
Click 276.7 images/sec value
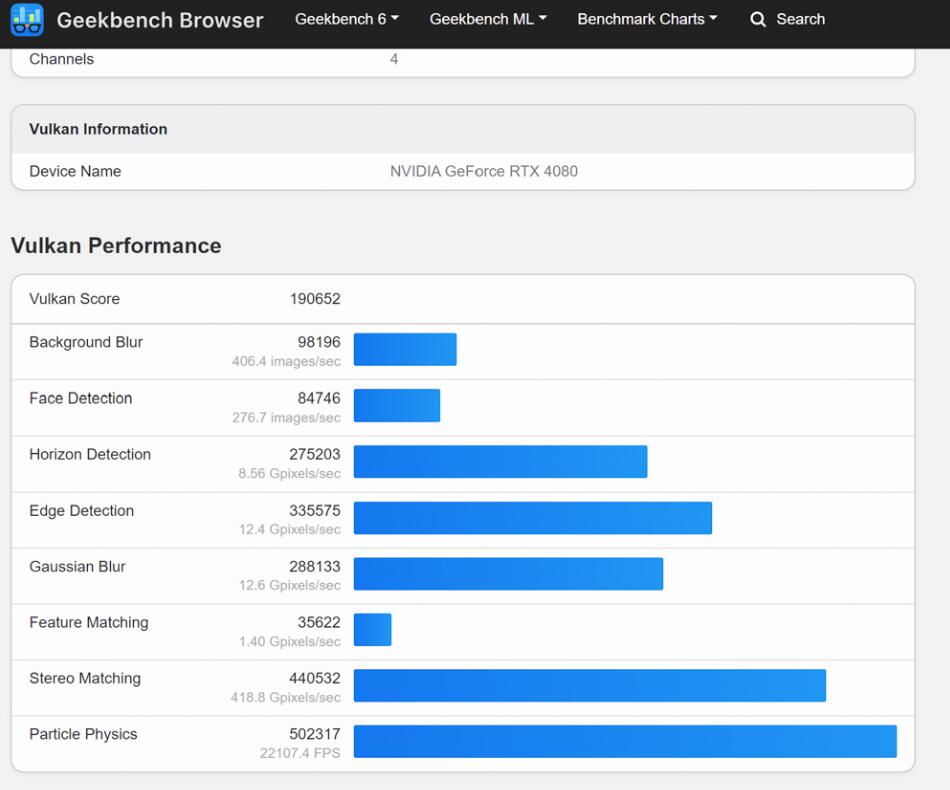tap(286, 418)
